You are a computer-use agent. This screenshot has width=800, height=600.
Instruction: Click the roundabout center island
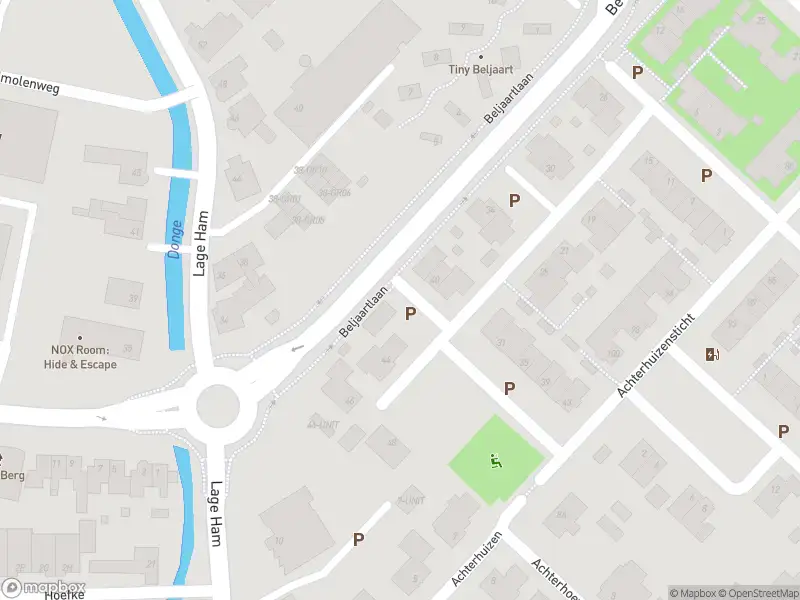point(218,406)
